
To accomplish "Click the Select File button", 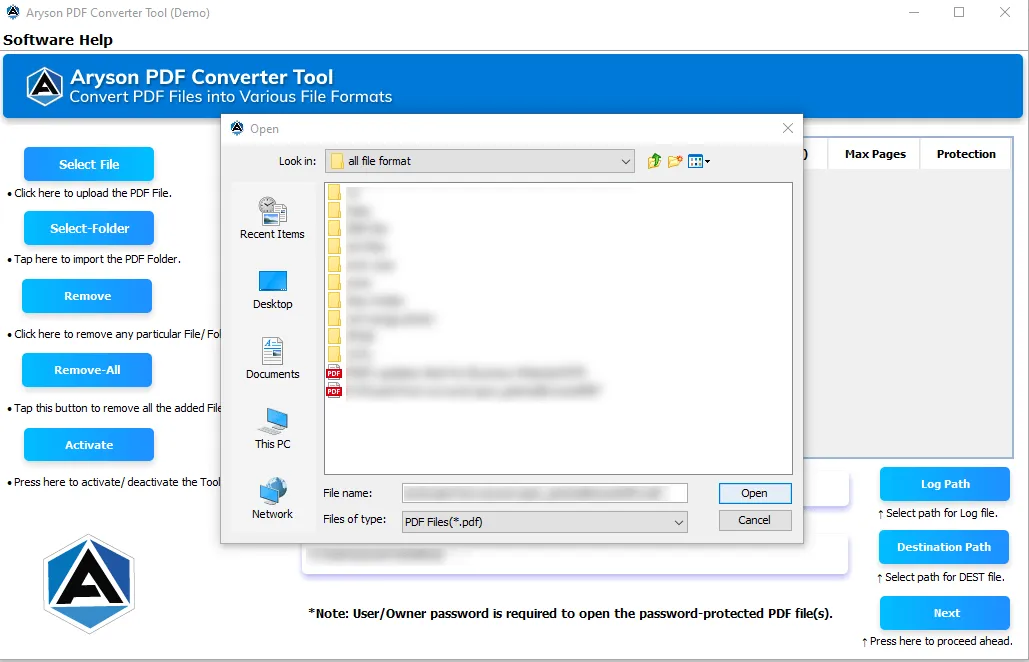I will pos(89,164).
